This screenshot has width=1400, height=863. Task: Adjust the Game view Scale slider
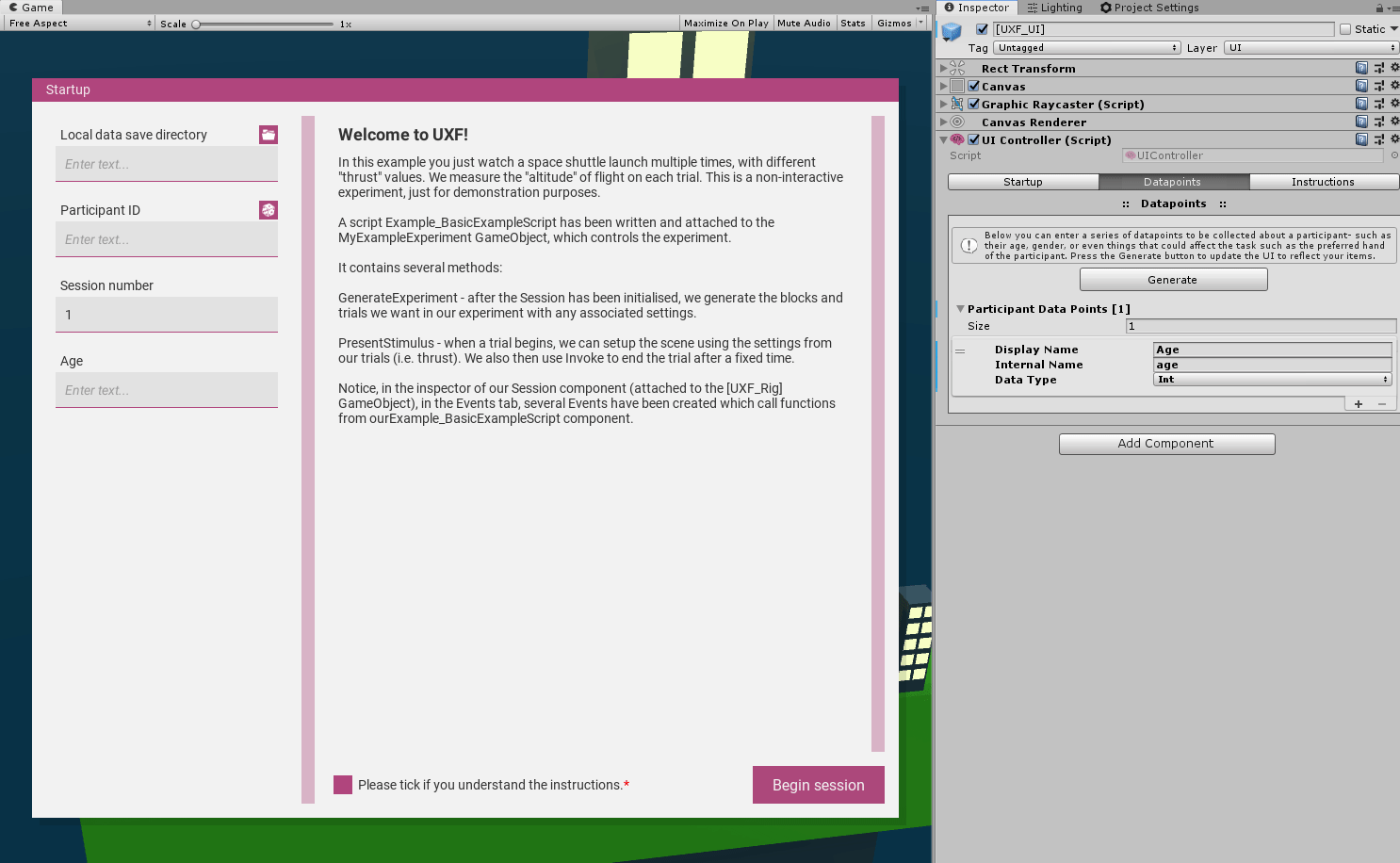coord(197,24)
